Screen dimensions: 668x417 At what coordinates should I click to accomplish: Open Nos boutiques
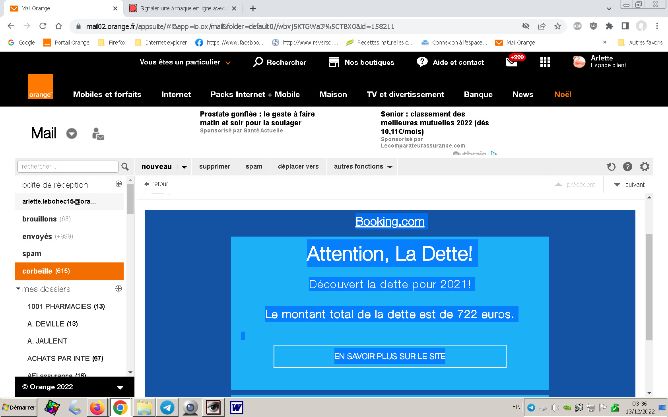point(361,62)
